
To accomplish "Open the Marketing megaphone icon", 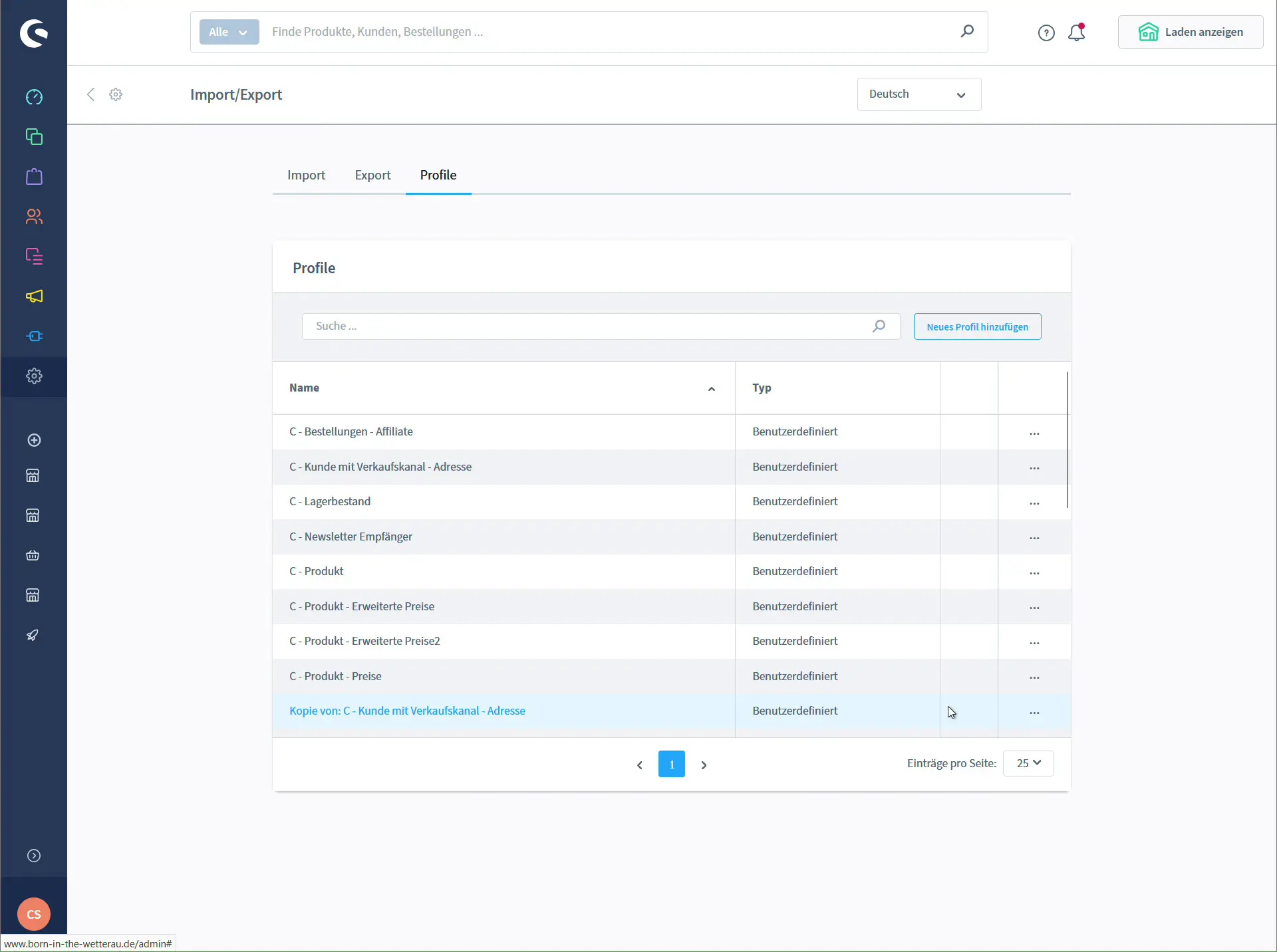I will coord(34,297).
